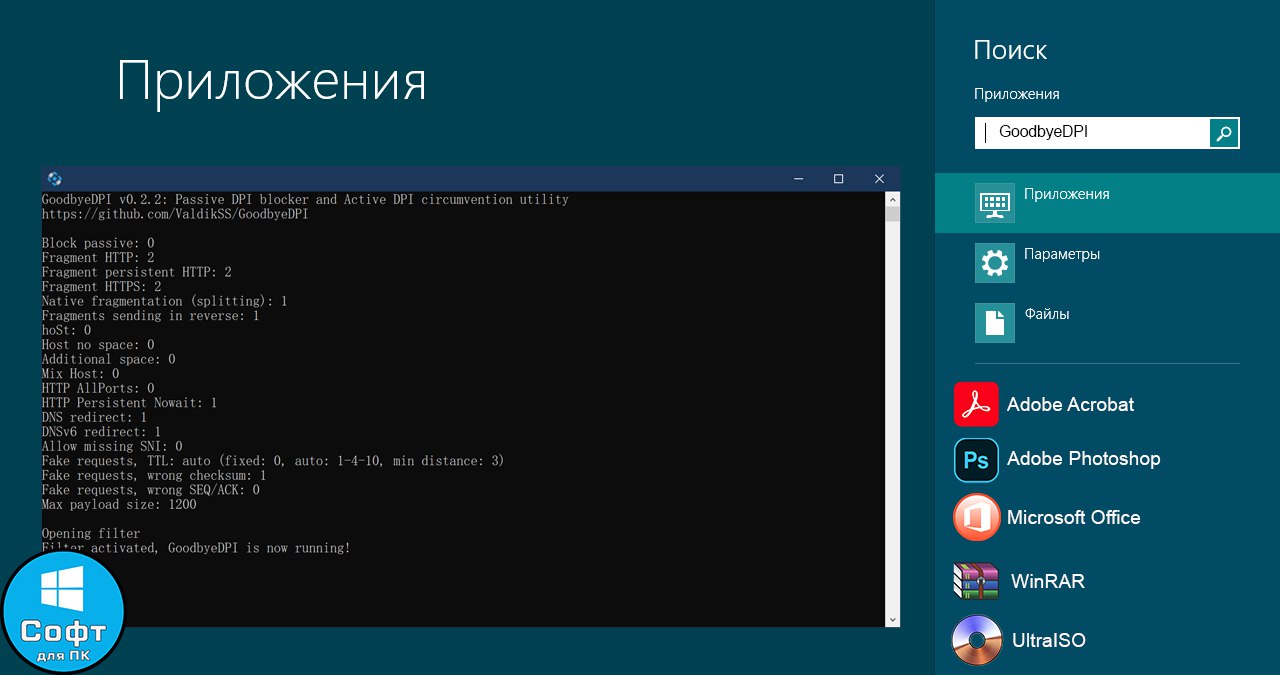The width and height of the screenshot is (1280, 675).
Task: Click the console scrollbar thumb
Action: pyautogui.click(x=893, y=213)
